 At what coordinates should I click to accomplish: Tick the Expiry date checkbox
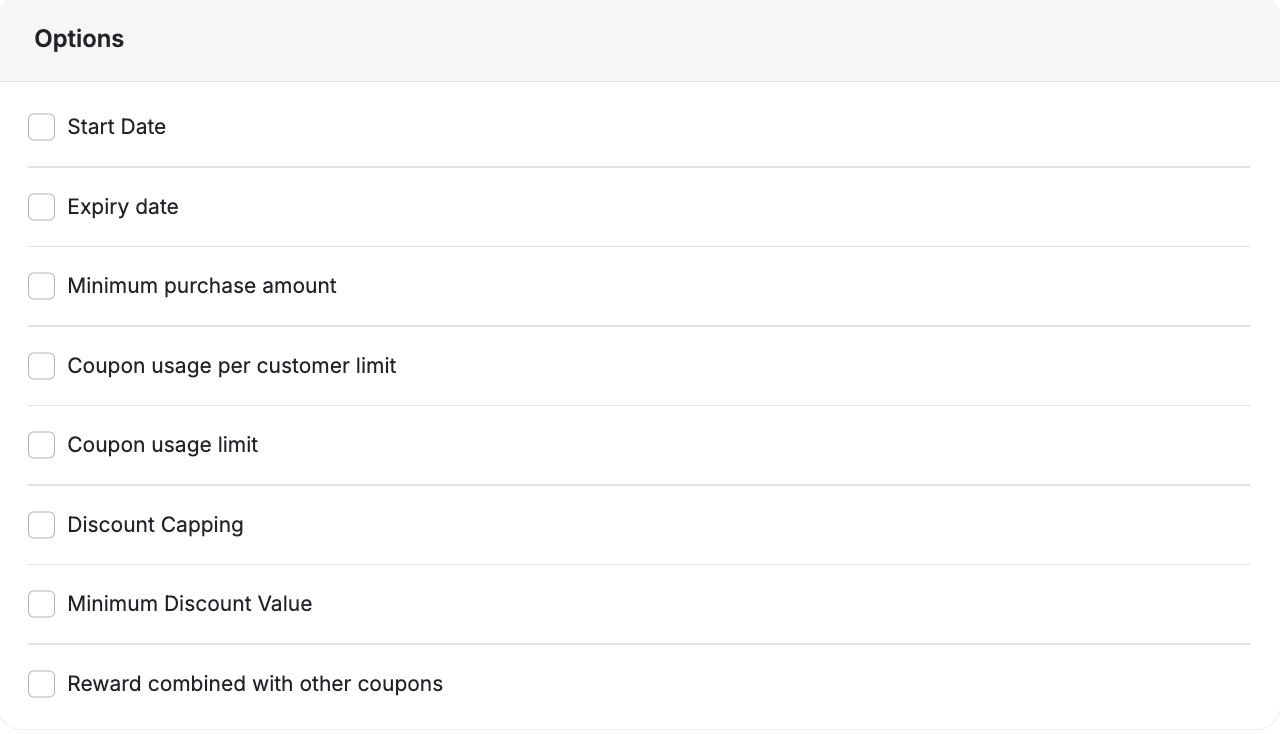coord(41,207)
